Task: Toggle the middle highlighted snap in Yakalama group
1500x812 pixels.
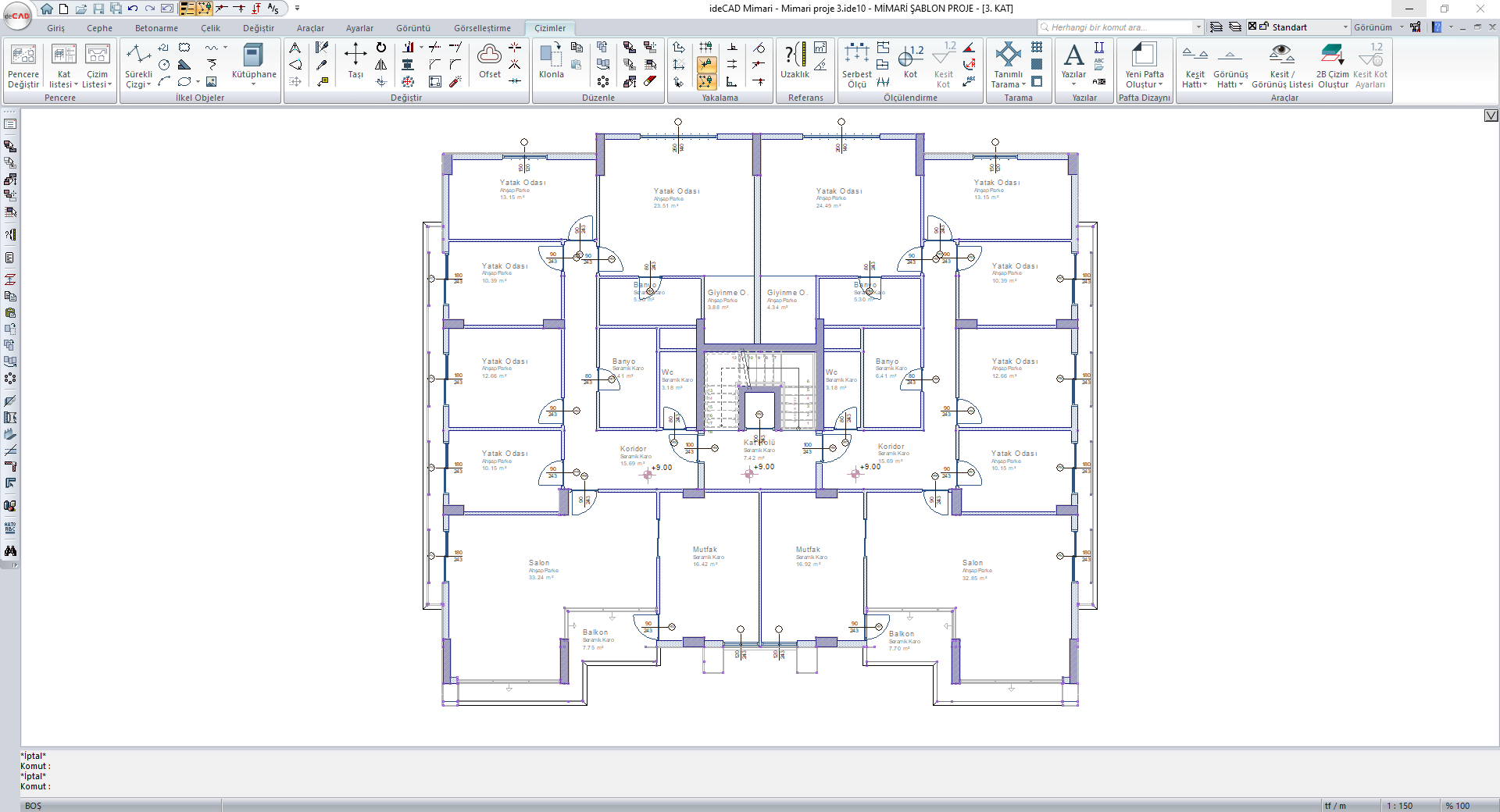Action: (706, 65)
